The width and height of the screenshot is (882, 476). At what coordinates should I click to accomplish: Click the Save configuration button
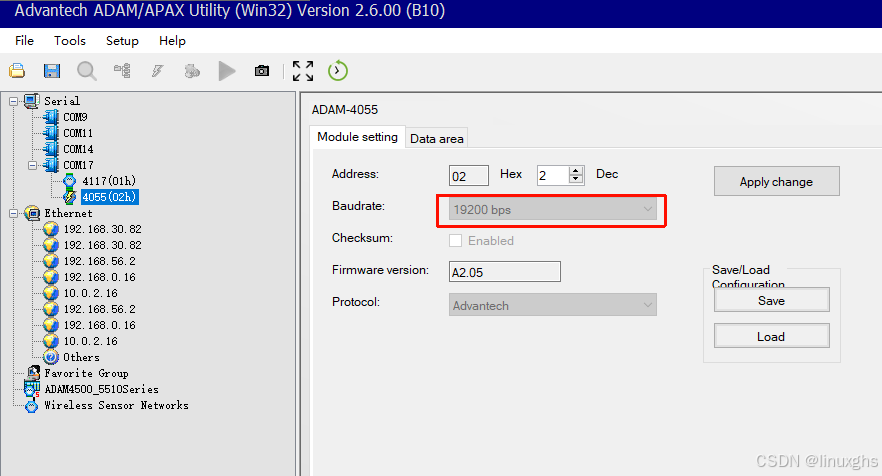(x=771, y=300)
